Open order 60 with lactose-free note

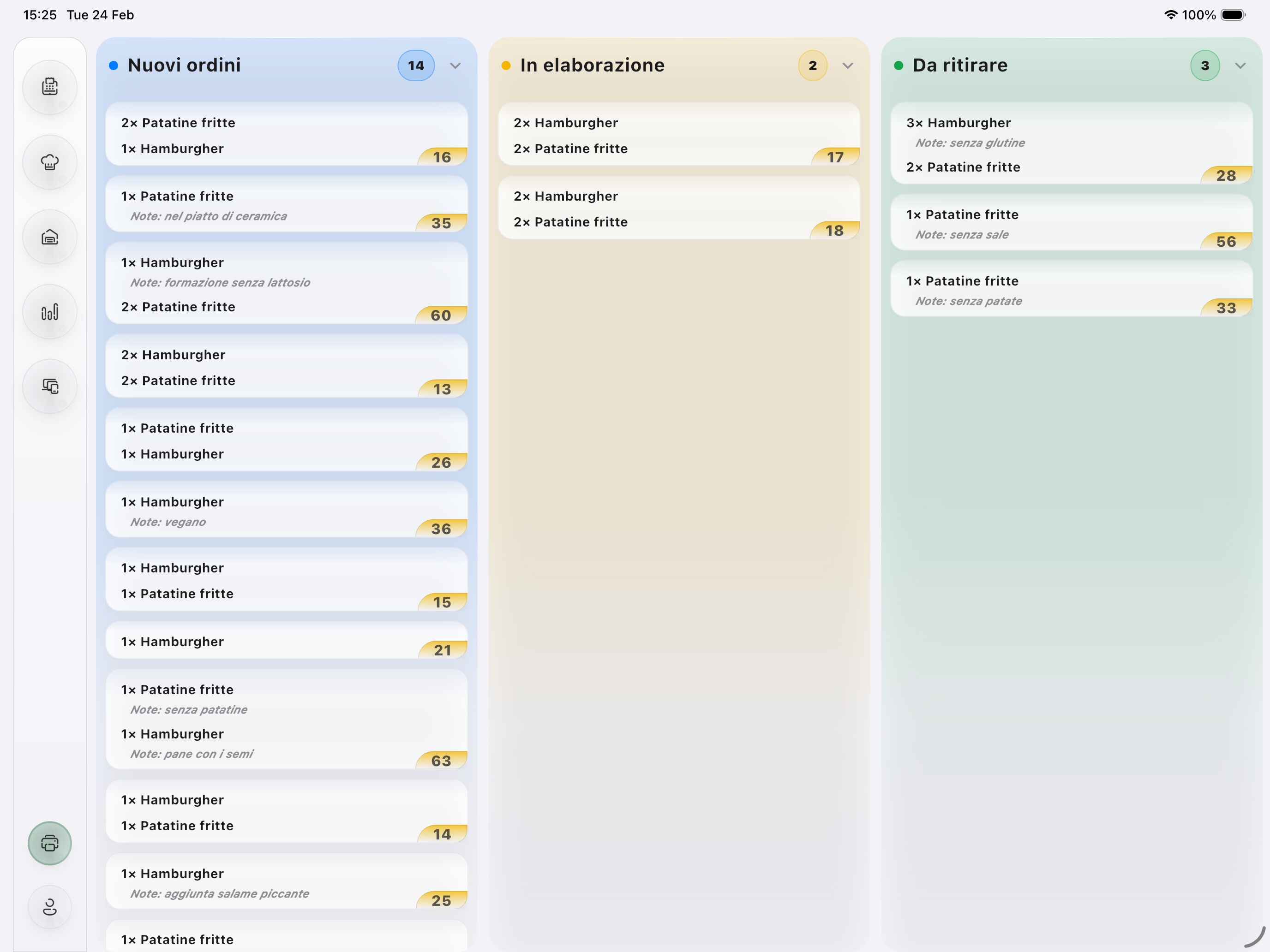[x=286, y=284]
